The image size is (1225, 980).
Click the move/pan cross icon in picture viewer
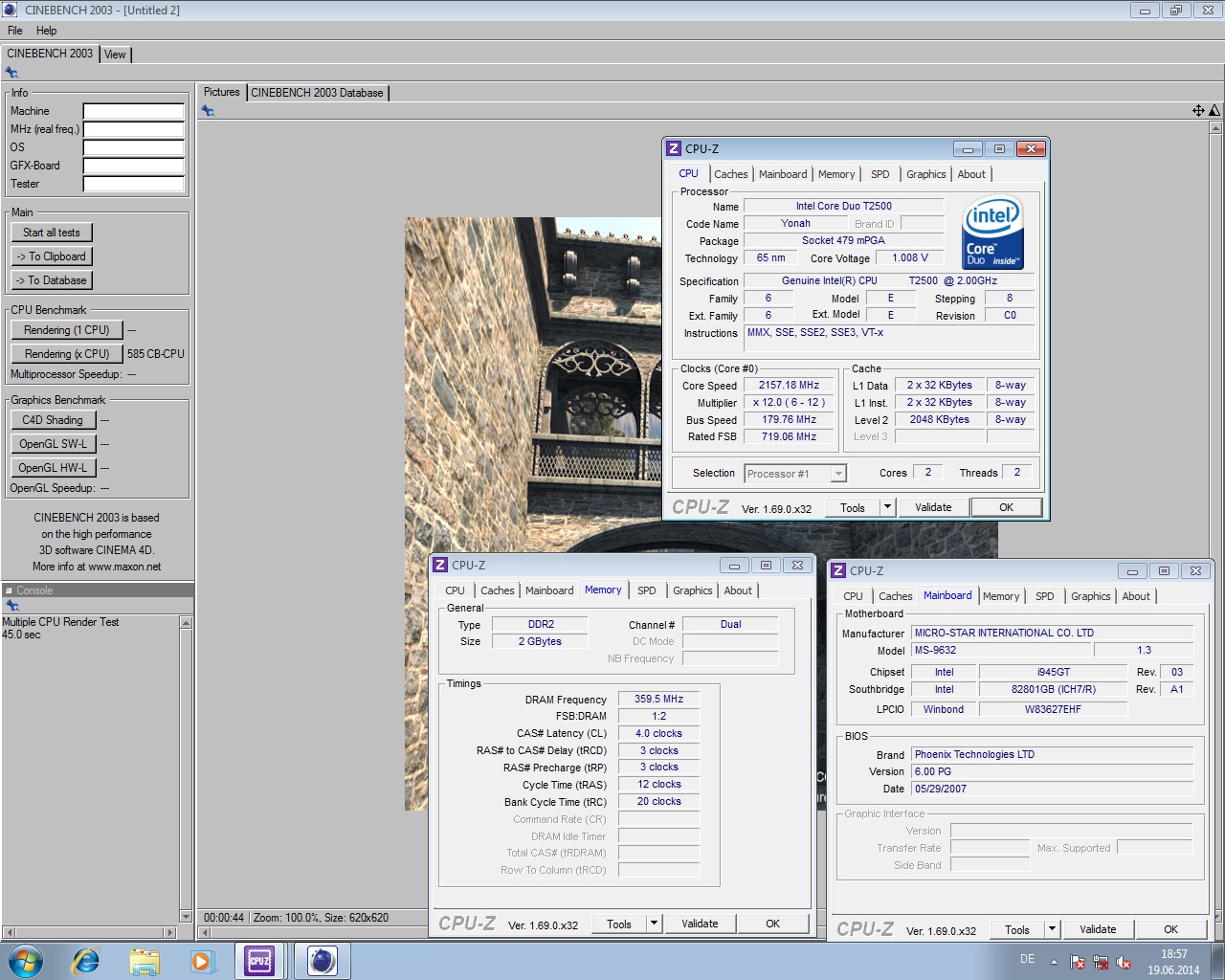pos(1198,111)
